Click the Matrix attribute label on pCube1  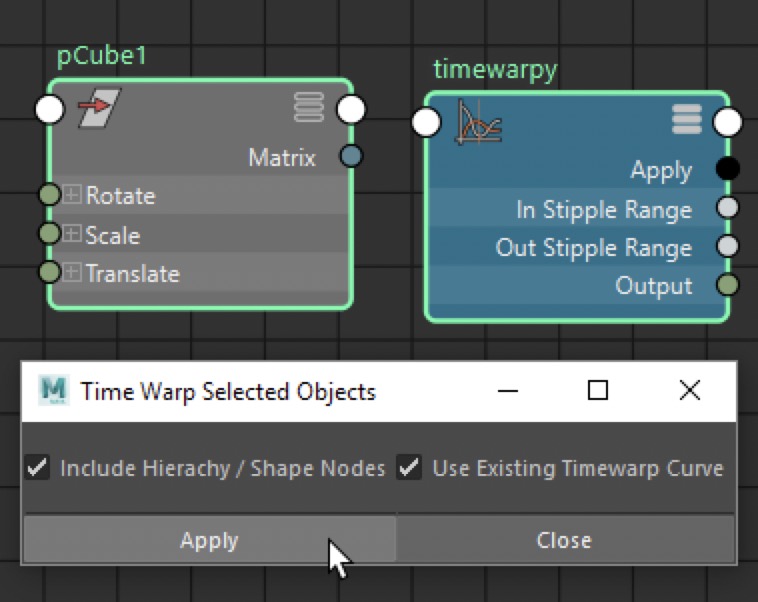[x=282, y=158]
